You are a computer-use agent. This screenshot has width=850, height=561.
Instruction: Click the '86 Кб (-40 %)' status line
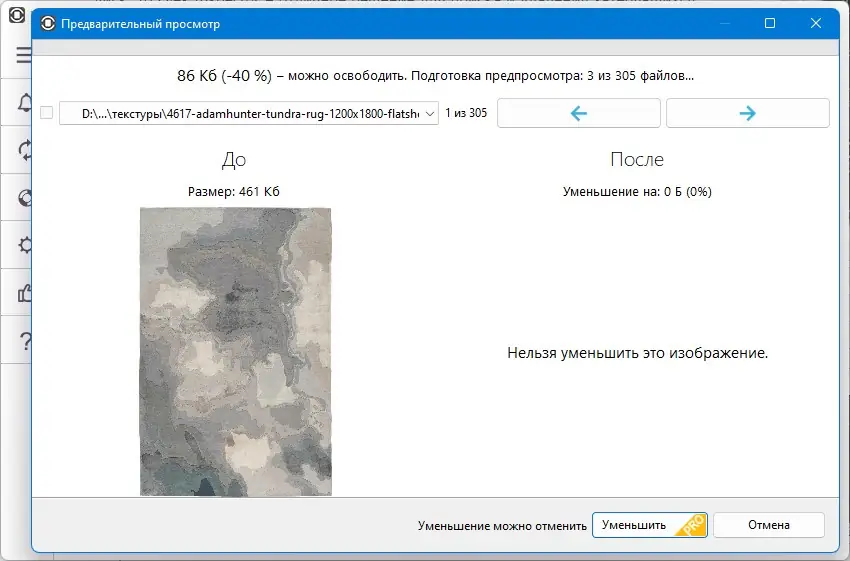click(435, 75)
